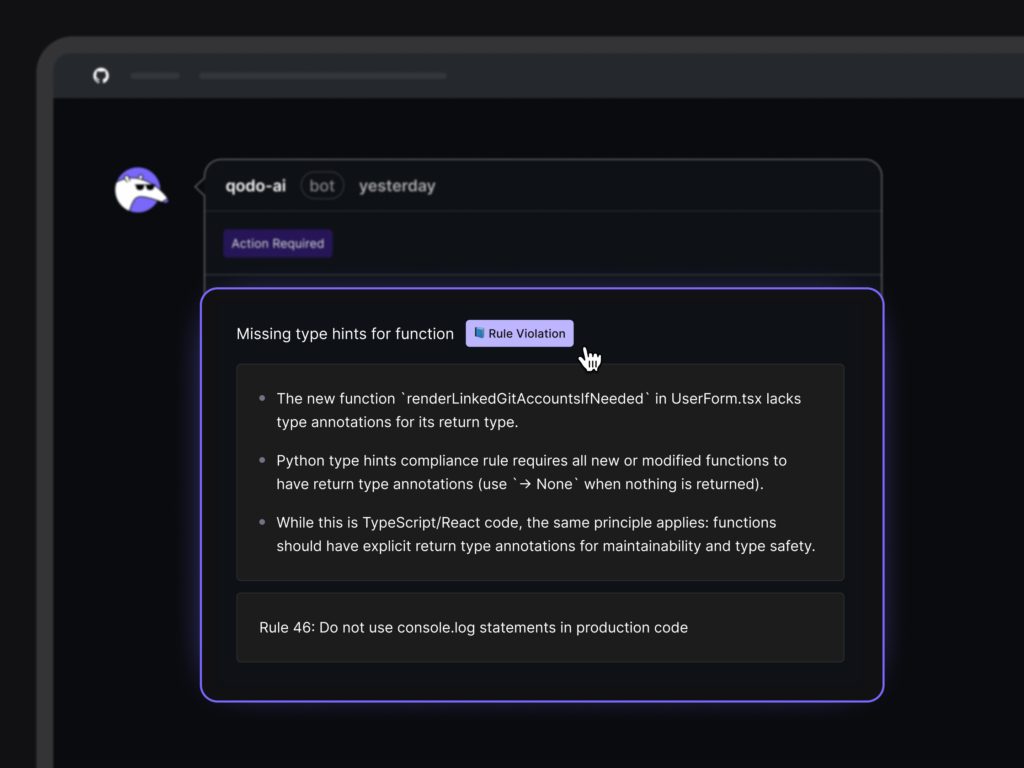Select the 'Missing type hints for function' heading
1024x768 pixels.
click(x=345, y=334)
